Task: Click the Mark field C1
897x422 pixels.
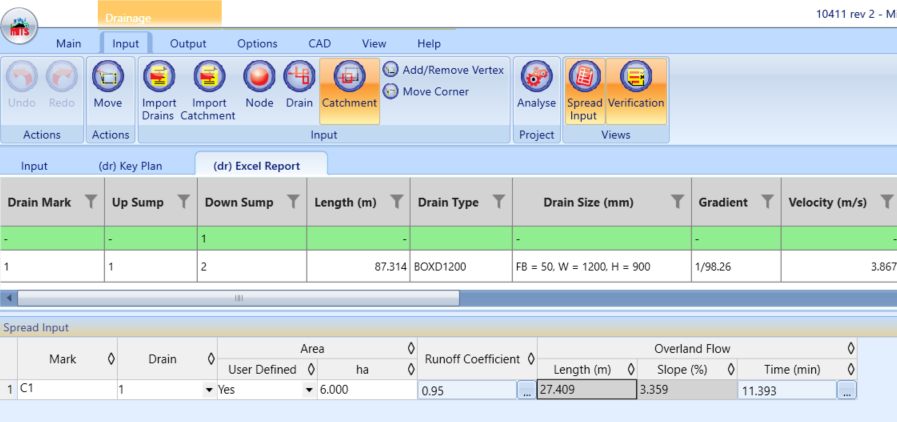Action: coord(68,389)
